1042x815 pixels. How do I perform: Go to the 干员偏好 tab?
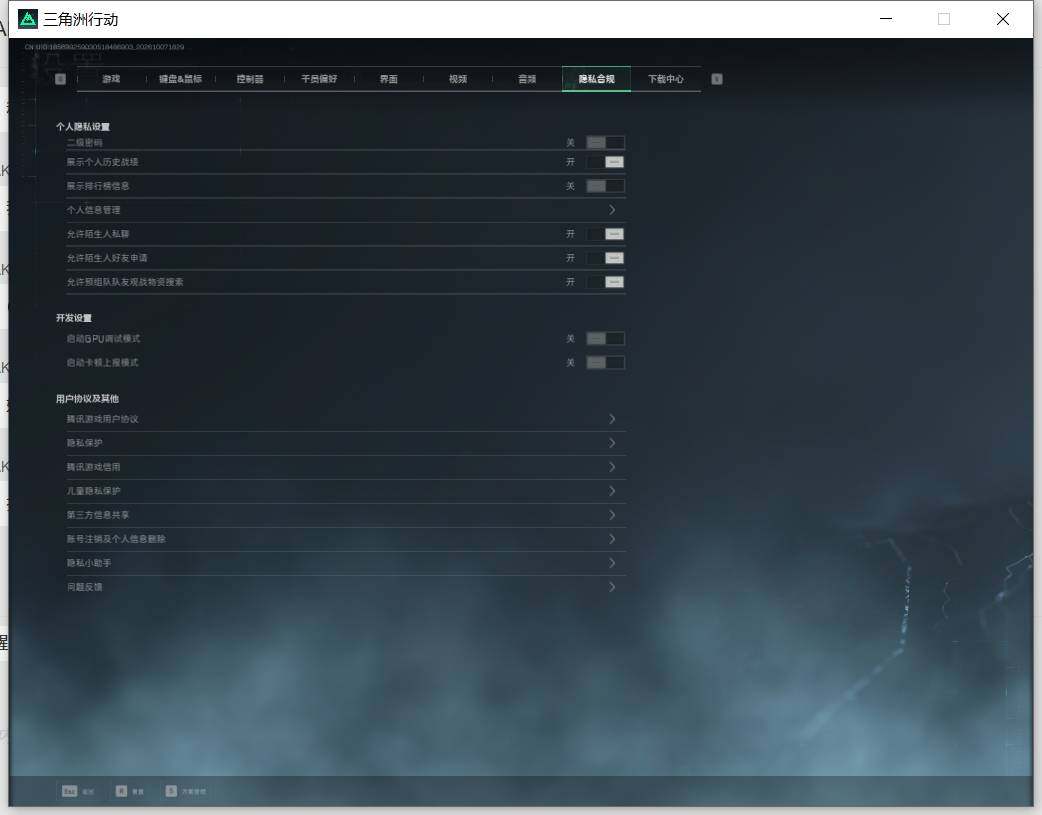pyautogui.click(x=319, y=79)
